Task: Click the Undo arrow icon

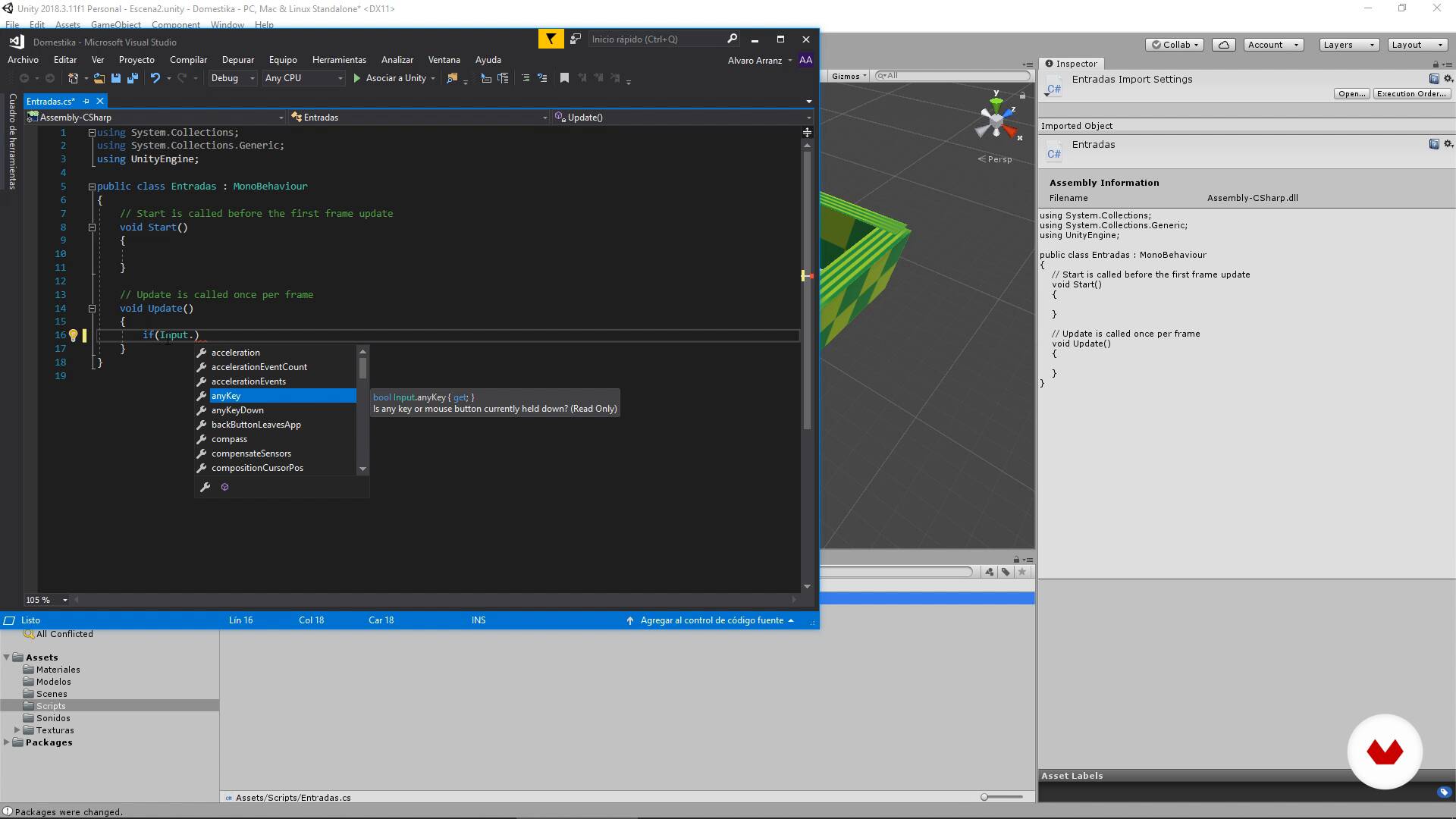Action: (155, 78)
